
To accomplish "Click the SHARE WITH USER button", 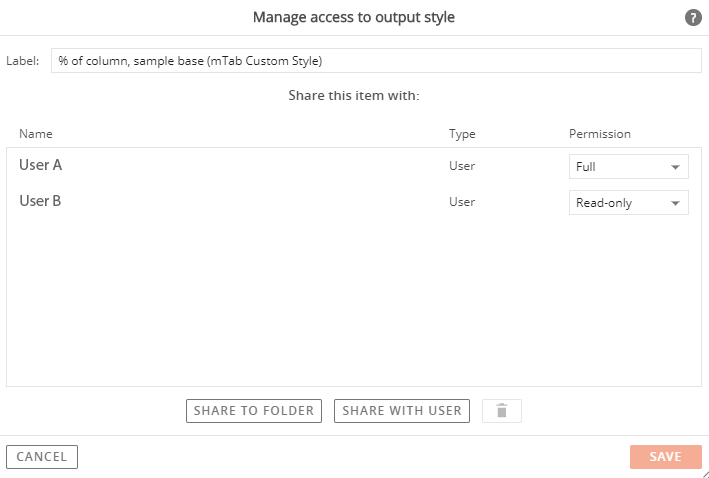I will pos(402,411).
